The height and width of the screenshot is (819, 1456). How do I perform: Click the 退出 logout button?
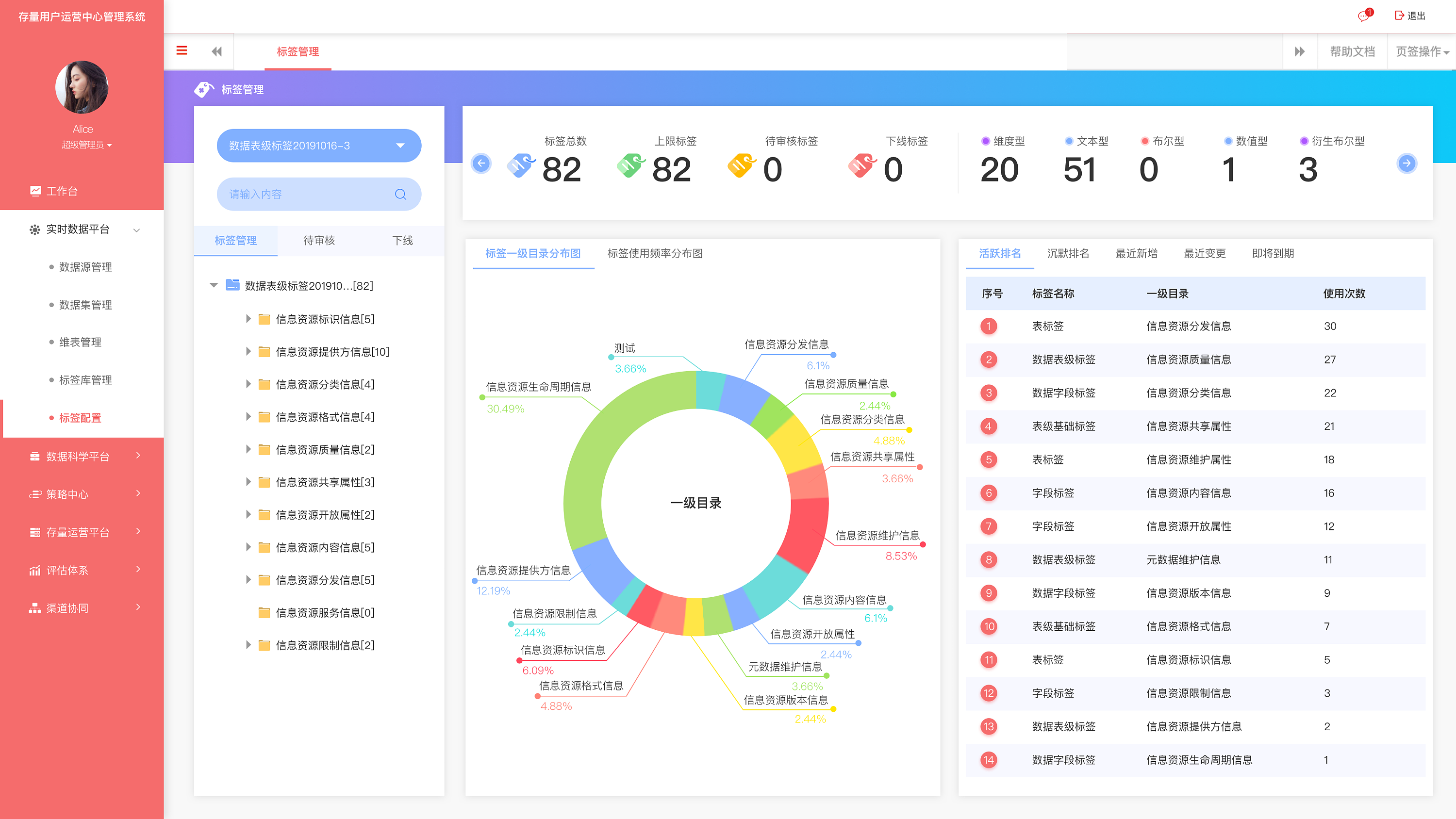tap(1410, 16)
